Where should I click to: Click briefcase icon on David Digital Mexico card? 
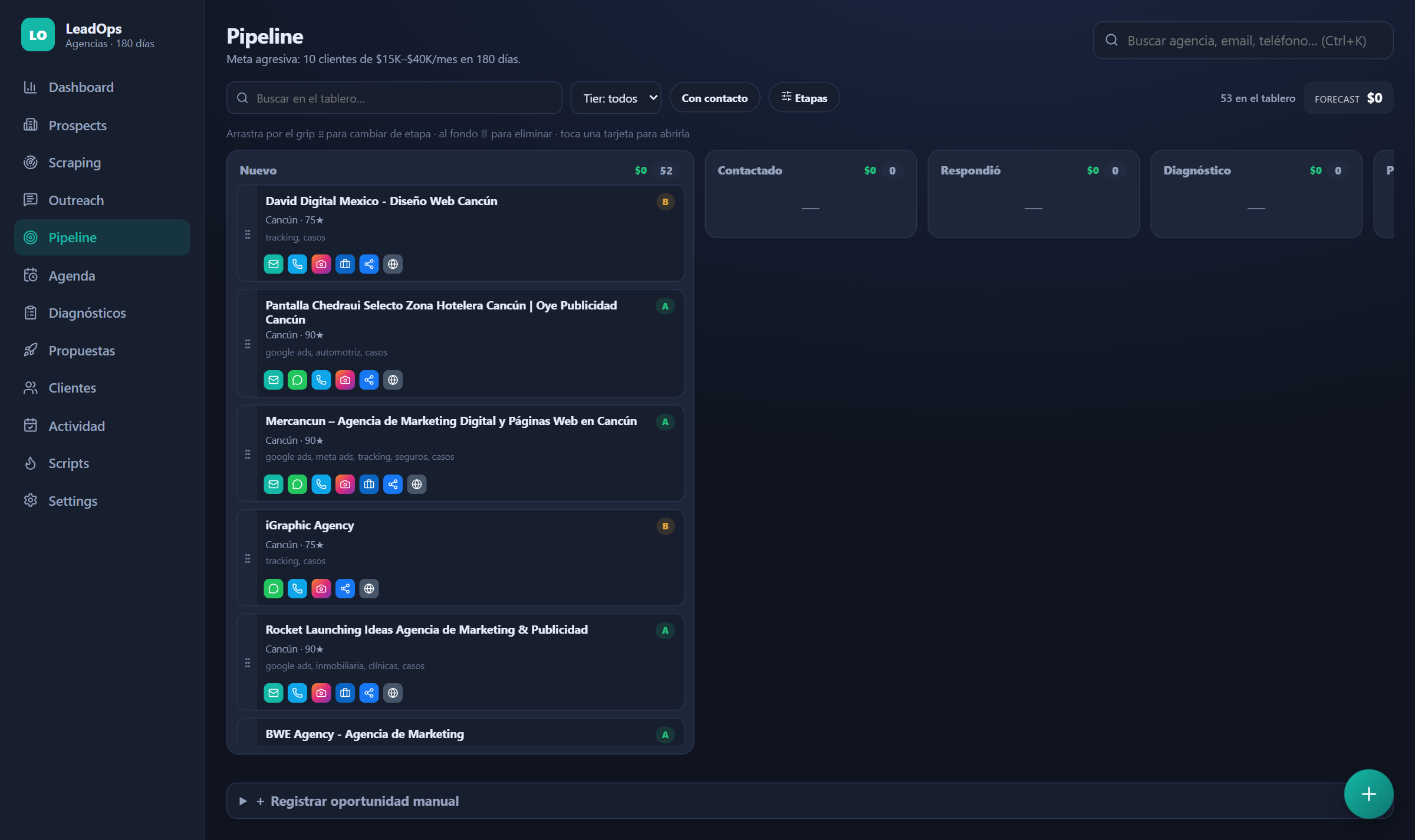(x=345, y=264)
